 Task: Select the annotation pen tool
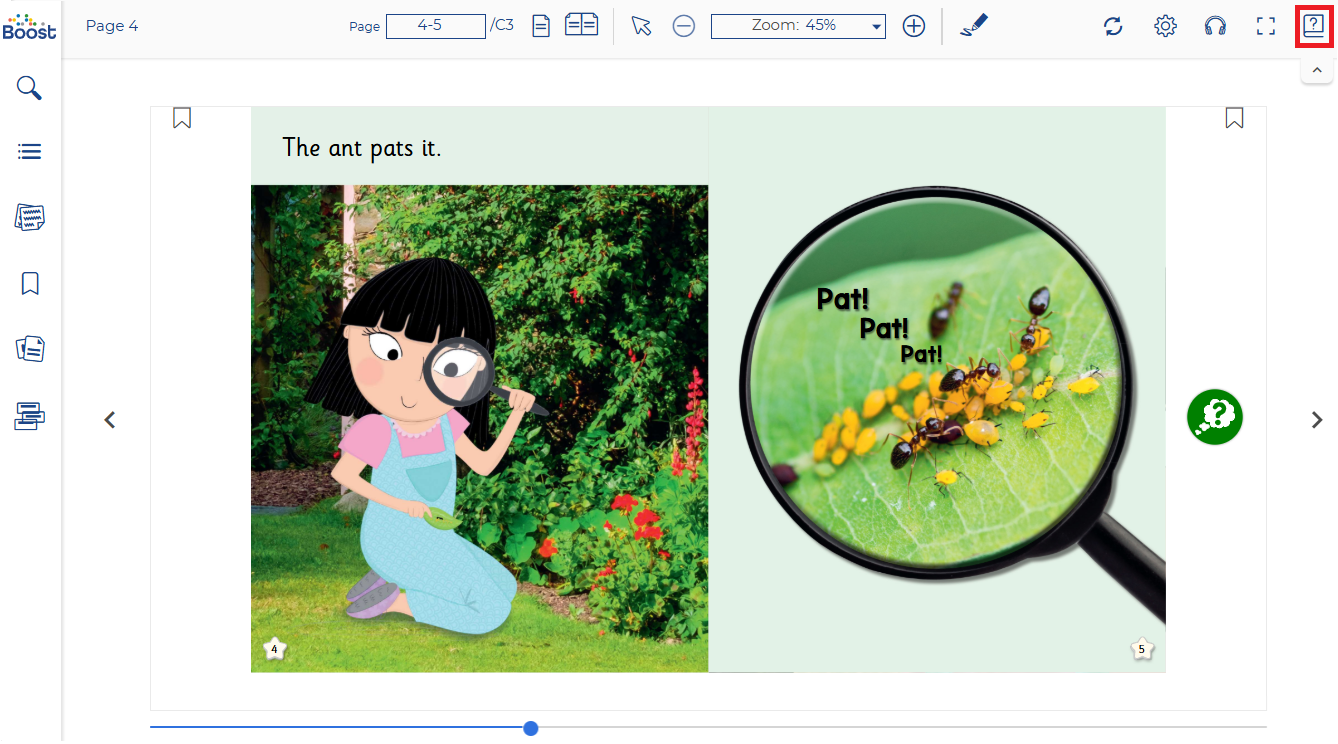(x=973, y=26)
